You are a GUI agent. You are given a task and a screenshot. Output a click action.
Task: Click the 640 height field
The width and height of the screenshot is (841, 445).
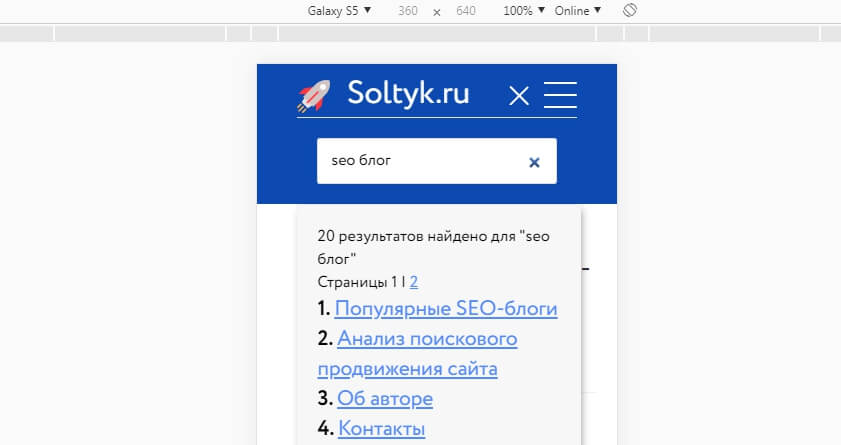click(x=466, y=11)
